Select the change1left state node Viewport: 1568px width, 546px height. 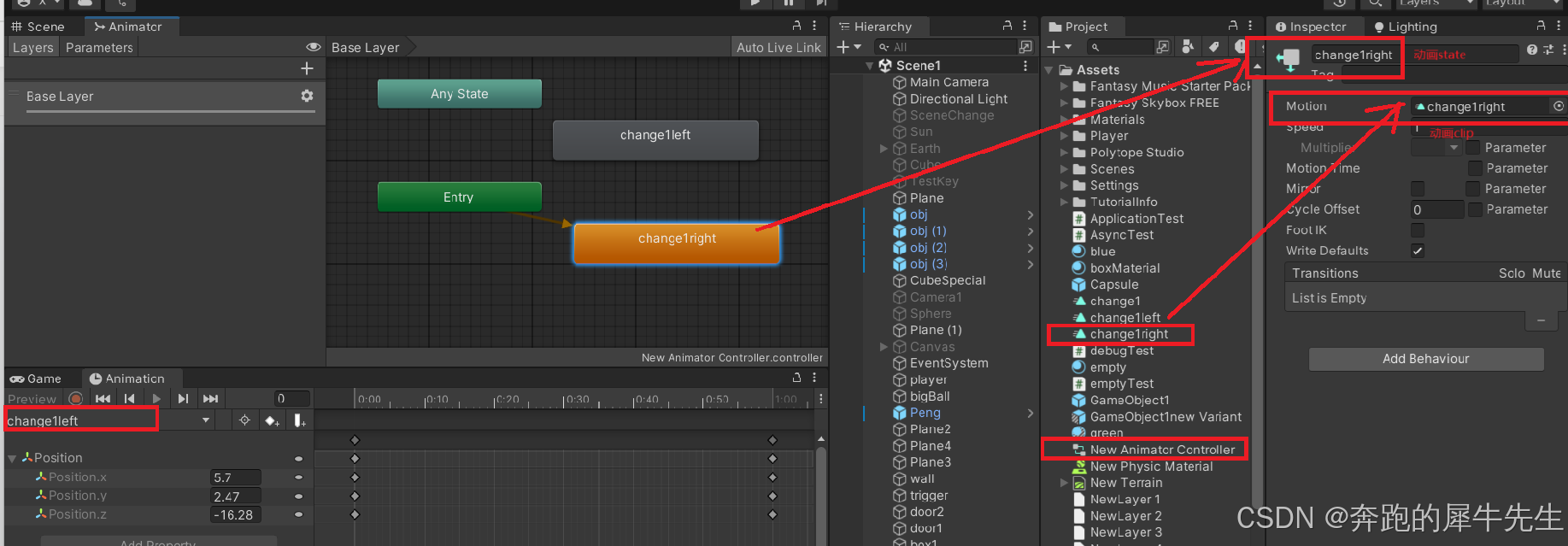pos(655,139)
